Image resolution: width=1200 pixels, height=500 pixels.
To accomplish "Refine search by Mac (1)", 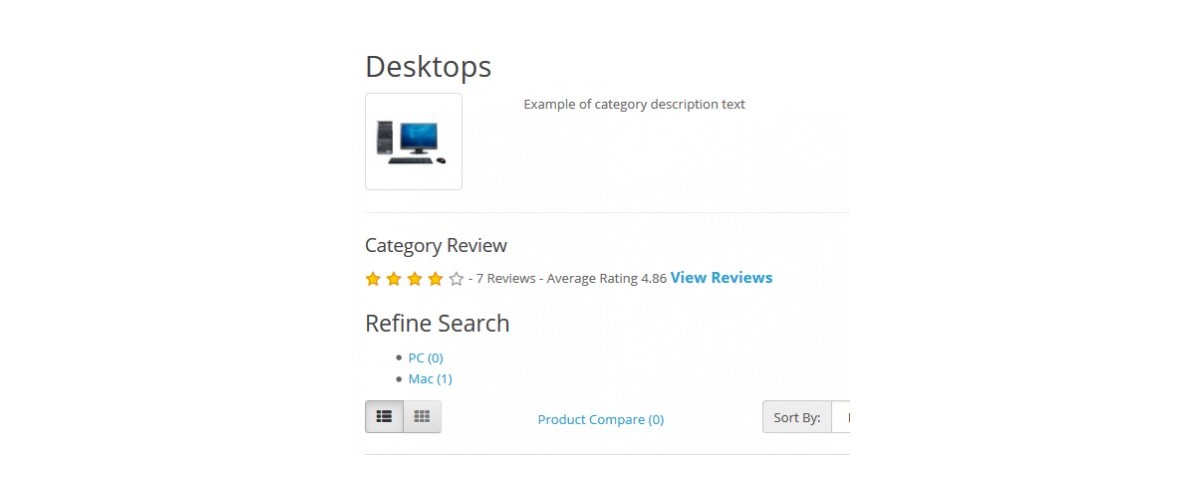I will pyautogui.click(x=430, y=379).
